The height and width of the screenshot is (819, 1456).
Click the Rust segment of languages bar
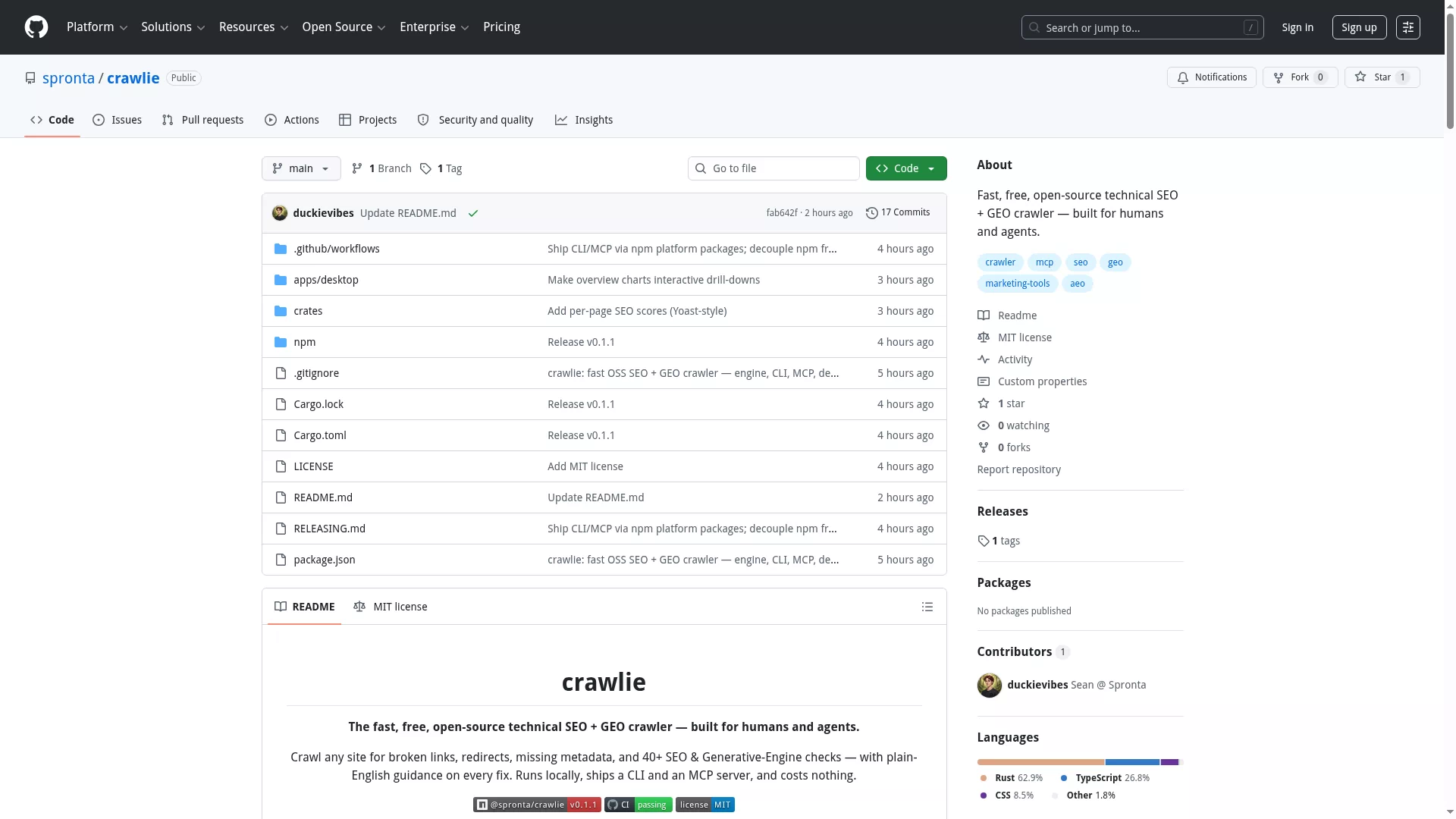point(1040,762)
